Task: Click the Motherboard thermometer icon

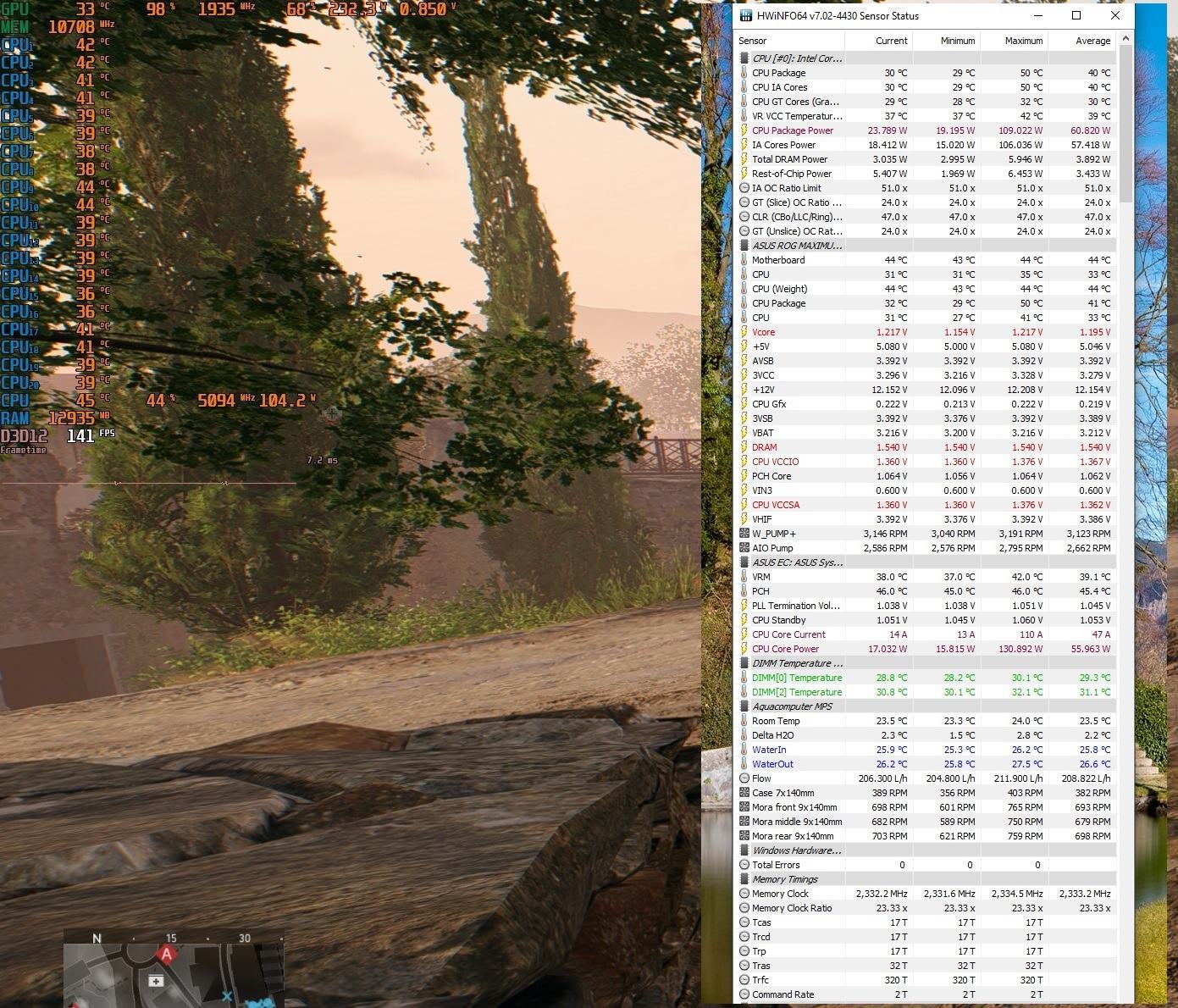Action: coord(744,260)
